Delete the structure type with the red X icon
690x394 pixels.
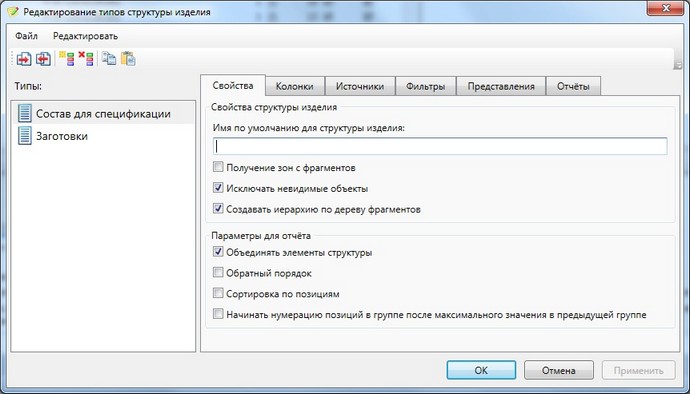(x=86, y=59)
